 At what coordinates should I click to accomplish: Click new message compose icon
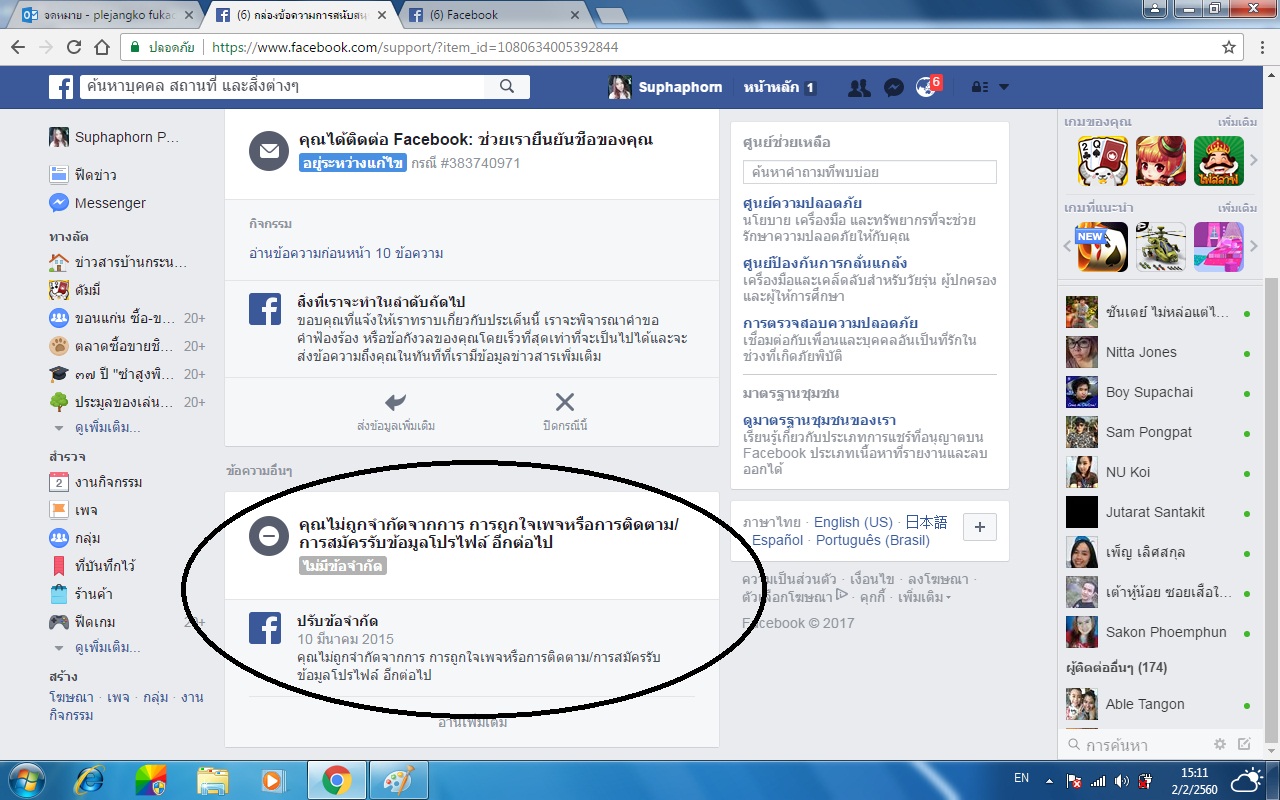1244,744
